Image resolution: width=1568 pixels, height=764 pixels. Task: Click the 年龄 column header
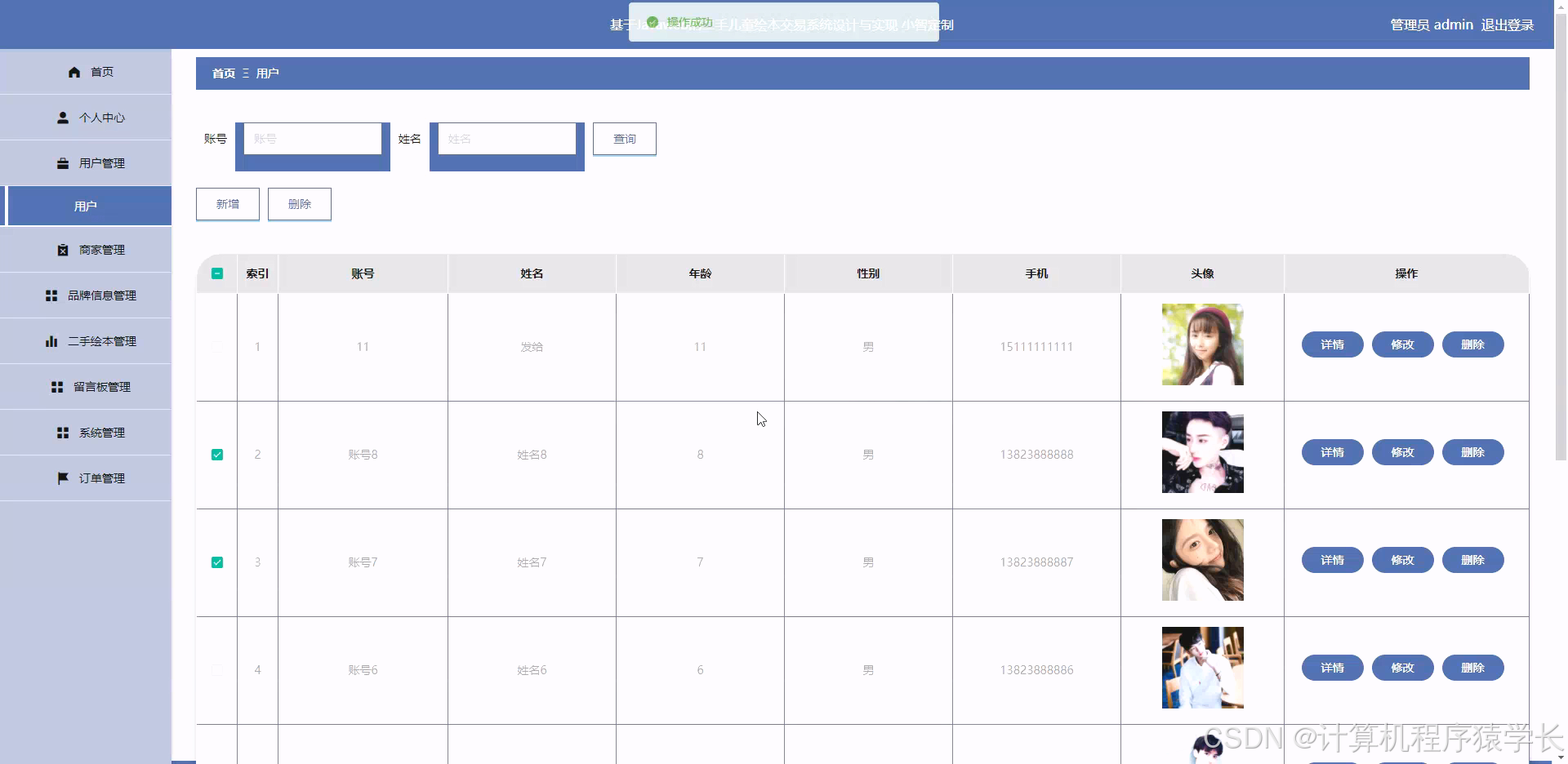click(x=700, y=273)
